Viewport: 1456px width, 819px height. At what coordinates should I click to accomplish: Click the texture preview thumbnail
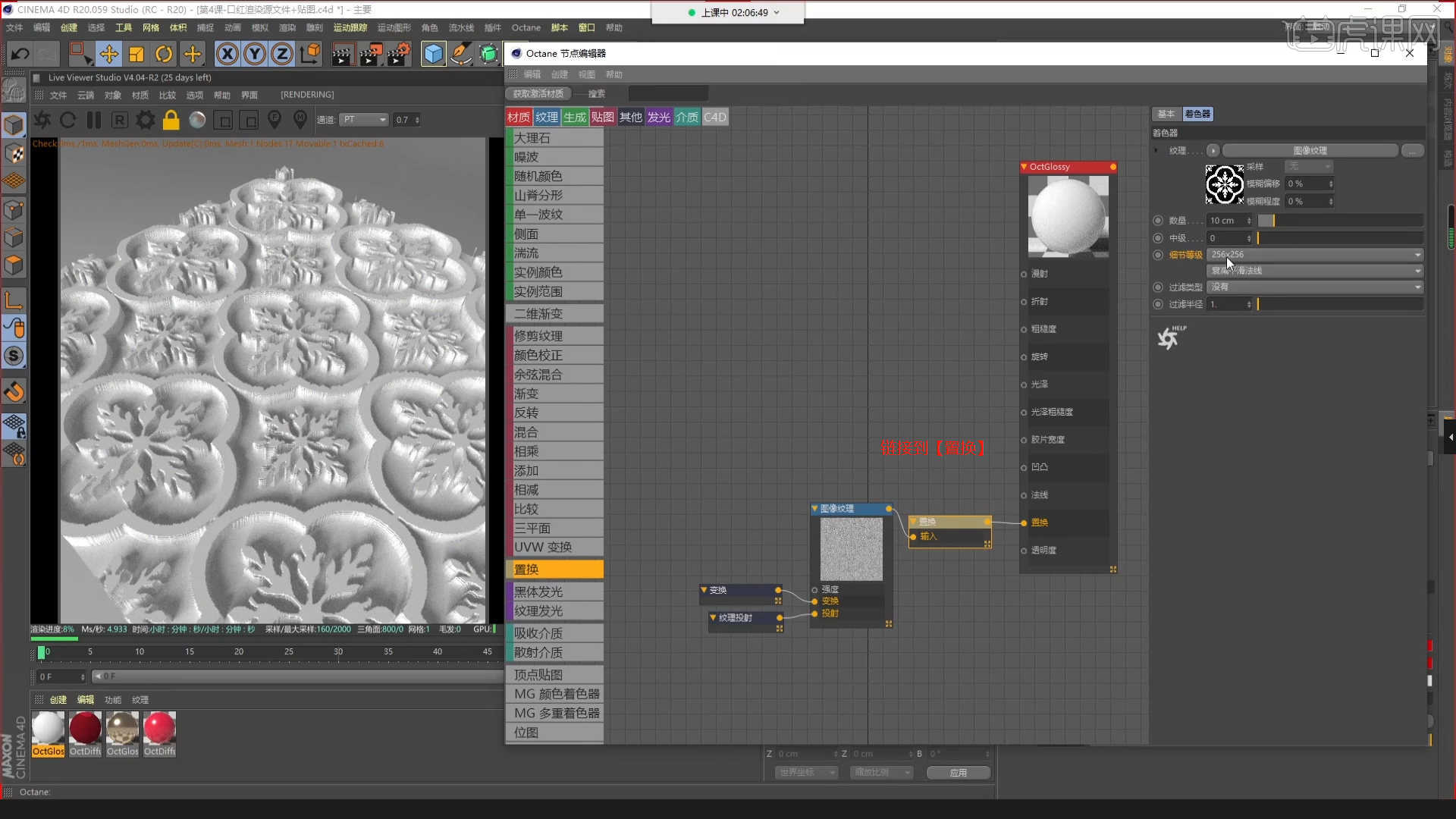1224,184
